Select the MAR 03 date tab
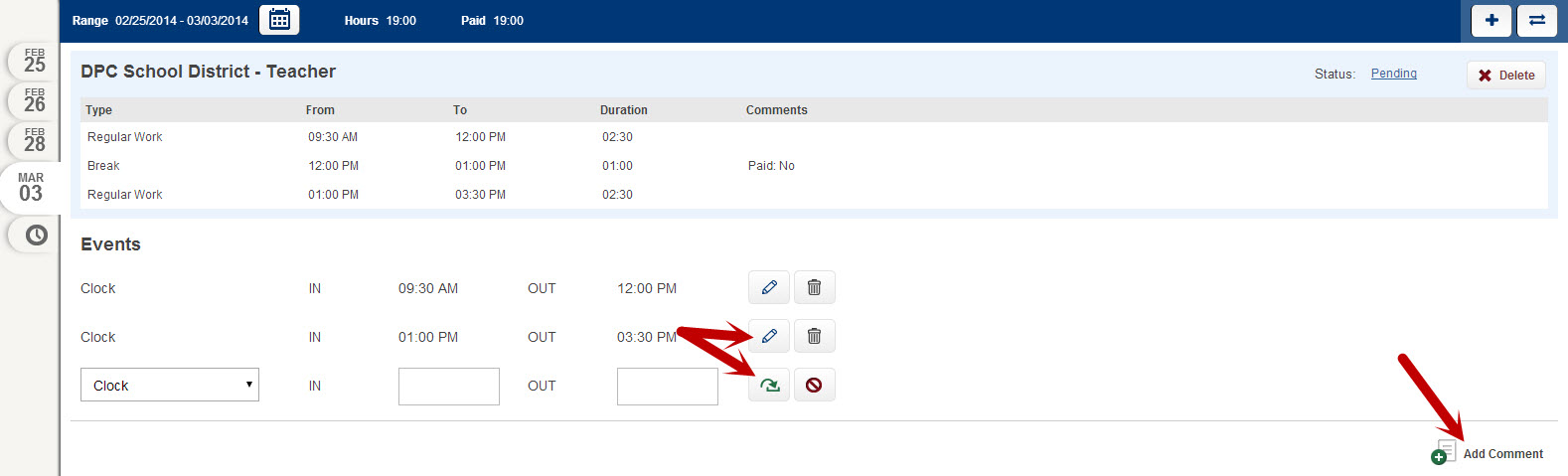The width and height of the screenshot is (1568, 476). point(31,187)
